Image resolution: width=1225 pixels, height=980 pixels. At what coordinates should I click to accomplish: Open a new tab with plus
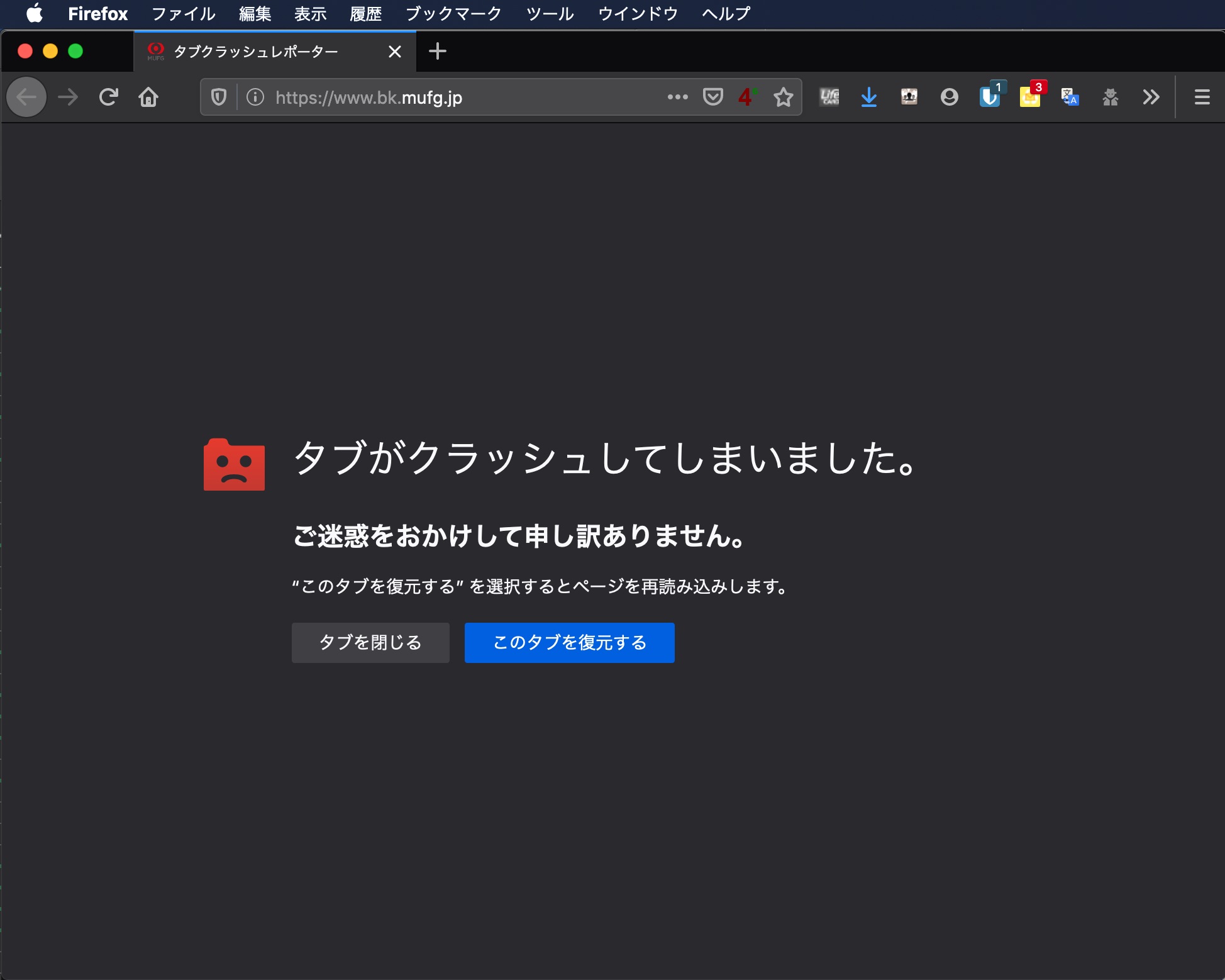(x=438, y=52)
